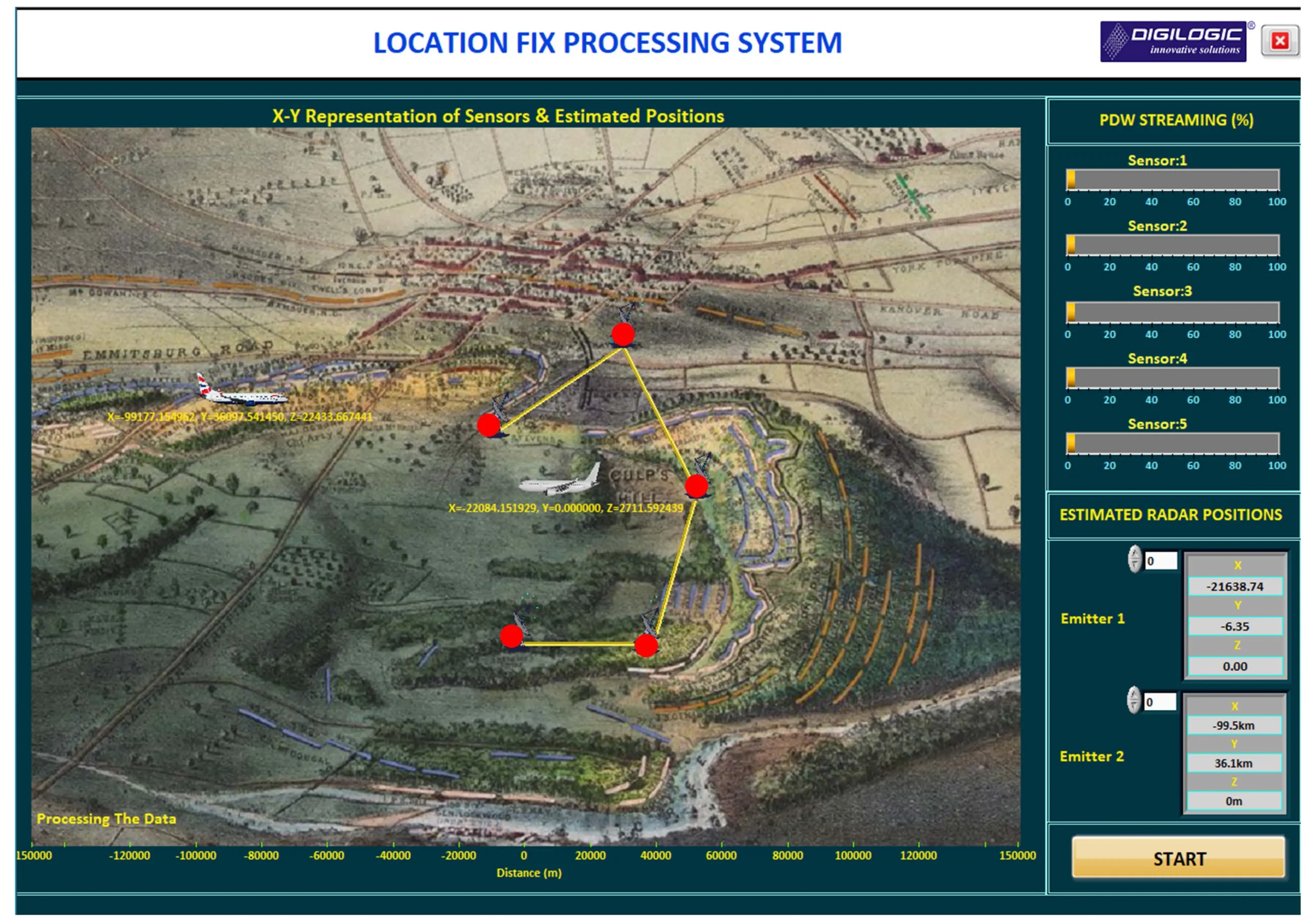Click the Emitter 1 X value field
1316x921 pixels.
(x=1235, y=587)
